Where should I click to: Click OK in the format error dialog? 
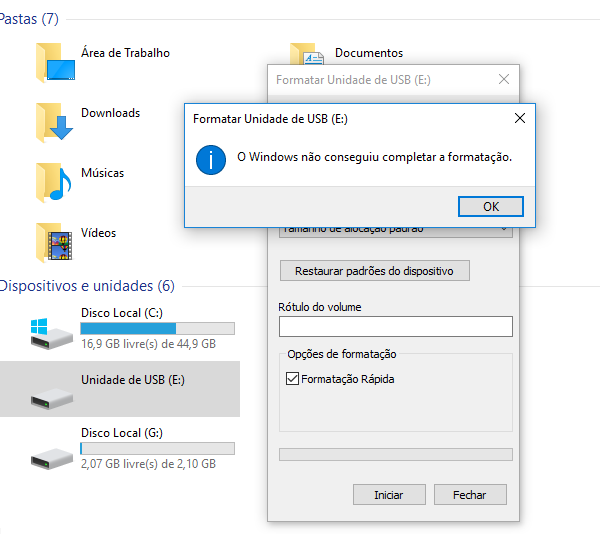pos(491,207)
